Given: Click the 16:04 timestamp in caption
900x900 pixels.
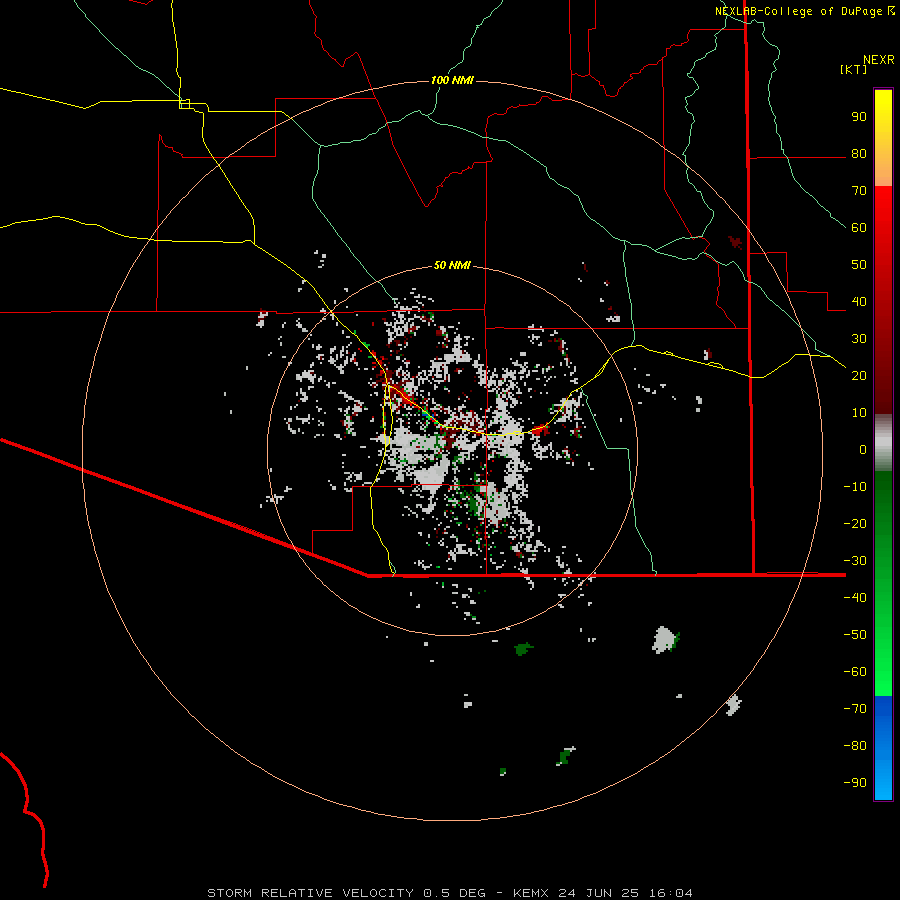Looking at the screenshot, I should pos(671,893).
